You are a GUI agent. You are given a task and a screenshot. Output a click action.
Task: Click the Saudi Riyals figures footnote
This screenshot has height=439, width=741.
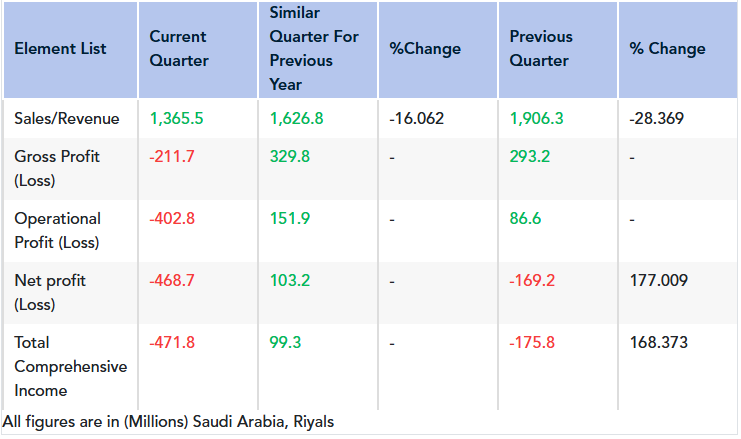(169, 422)
